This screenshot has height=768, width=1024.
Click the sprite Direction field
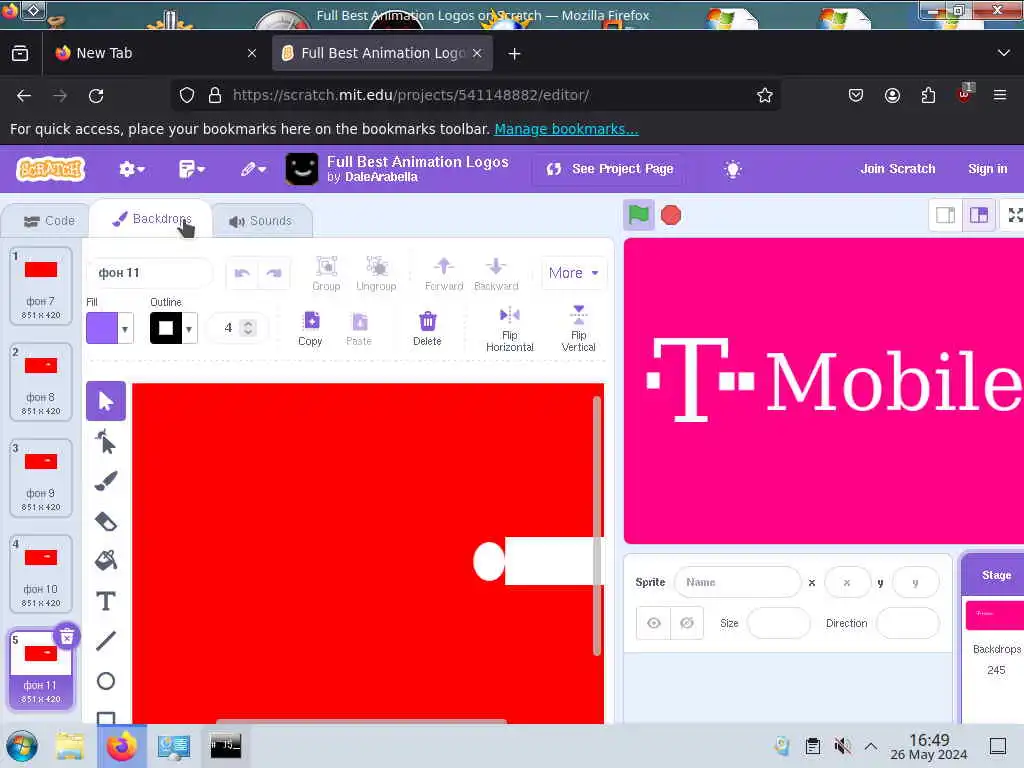coord(907,623)
